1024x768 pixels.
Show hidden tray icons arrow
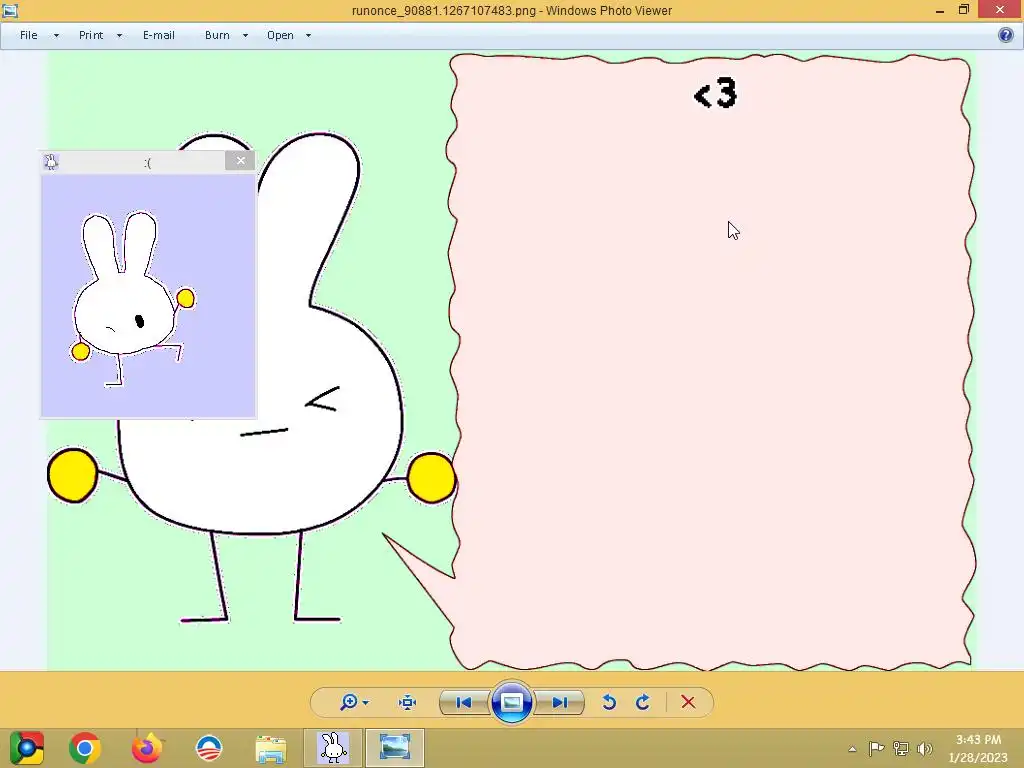click(852, 749)
